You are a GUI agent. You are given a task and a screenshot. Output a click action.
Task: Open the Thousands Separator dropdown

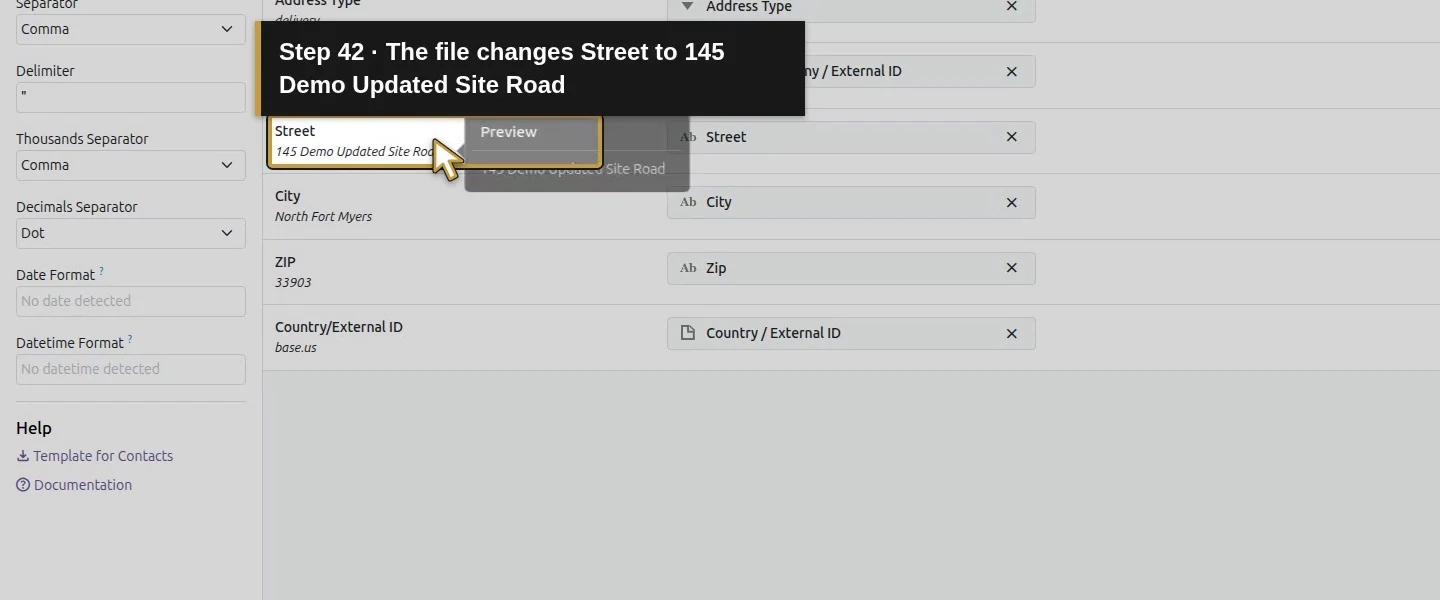pos(131,165)
